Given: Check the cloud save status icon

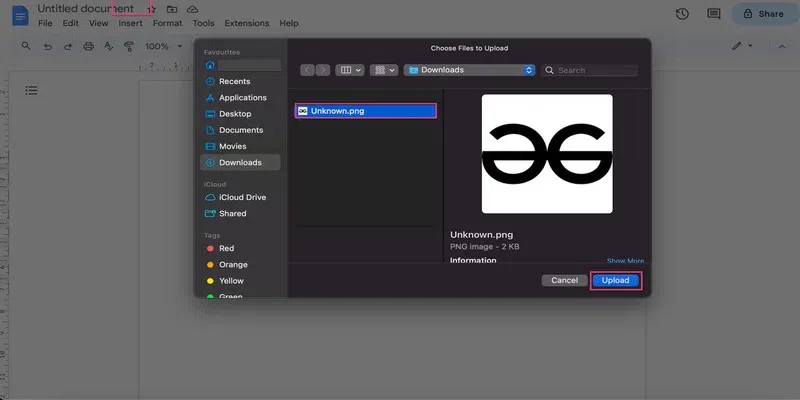Looking at the screenshot, I should 192,10.
